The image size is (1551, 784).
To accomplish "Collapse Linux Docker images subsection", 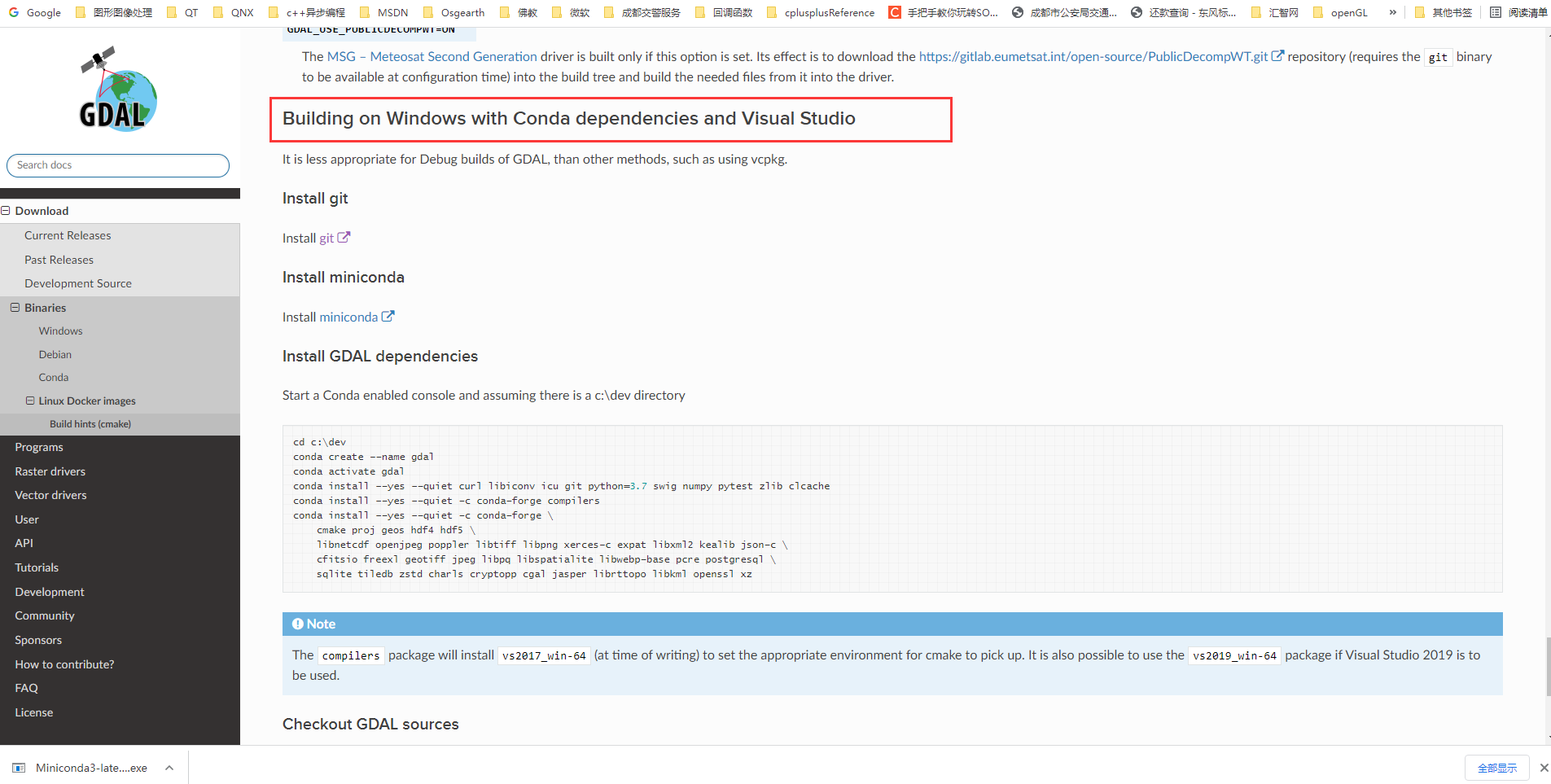I will click(30, 401).
